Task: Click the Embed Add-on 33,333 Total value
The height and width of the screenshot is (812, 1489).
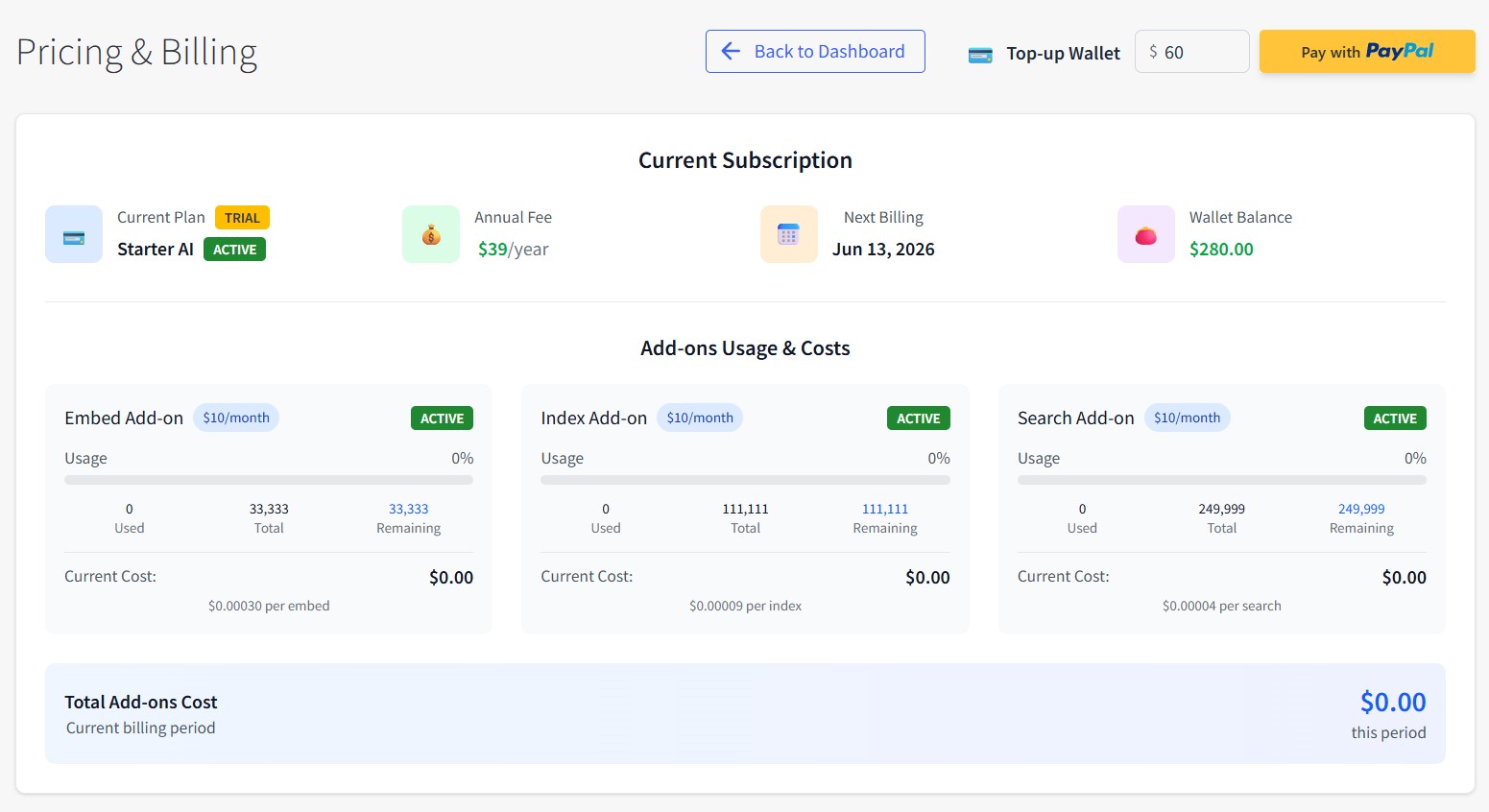Action: click(269, 509)
